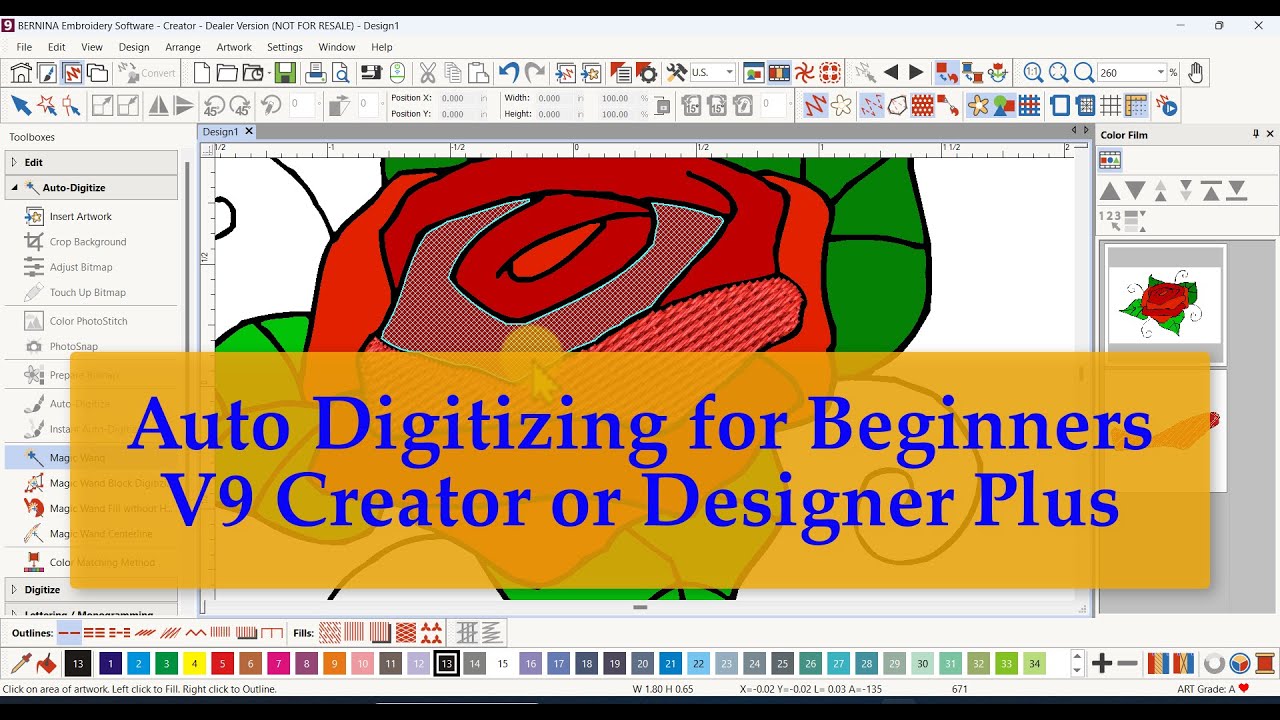Toggle Show Stitches view
Image resolution: width=1280 pixels, height=720 pixels.
[x=816, y=105]
